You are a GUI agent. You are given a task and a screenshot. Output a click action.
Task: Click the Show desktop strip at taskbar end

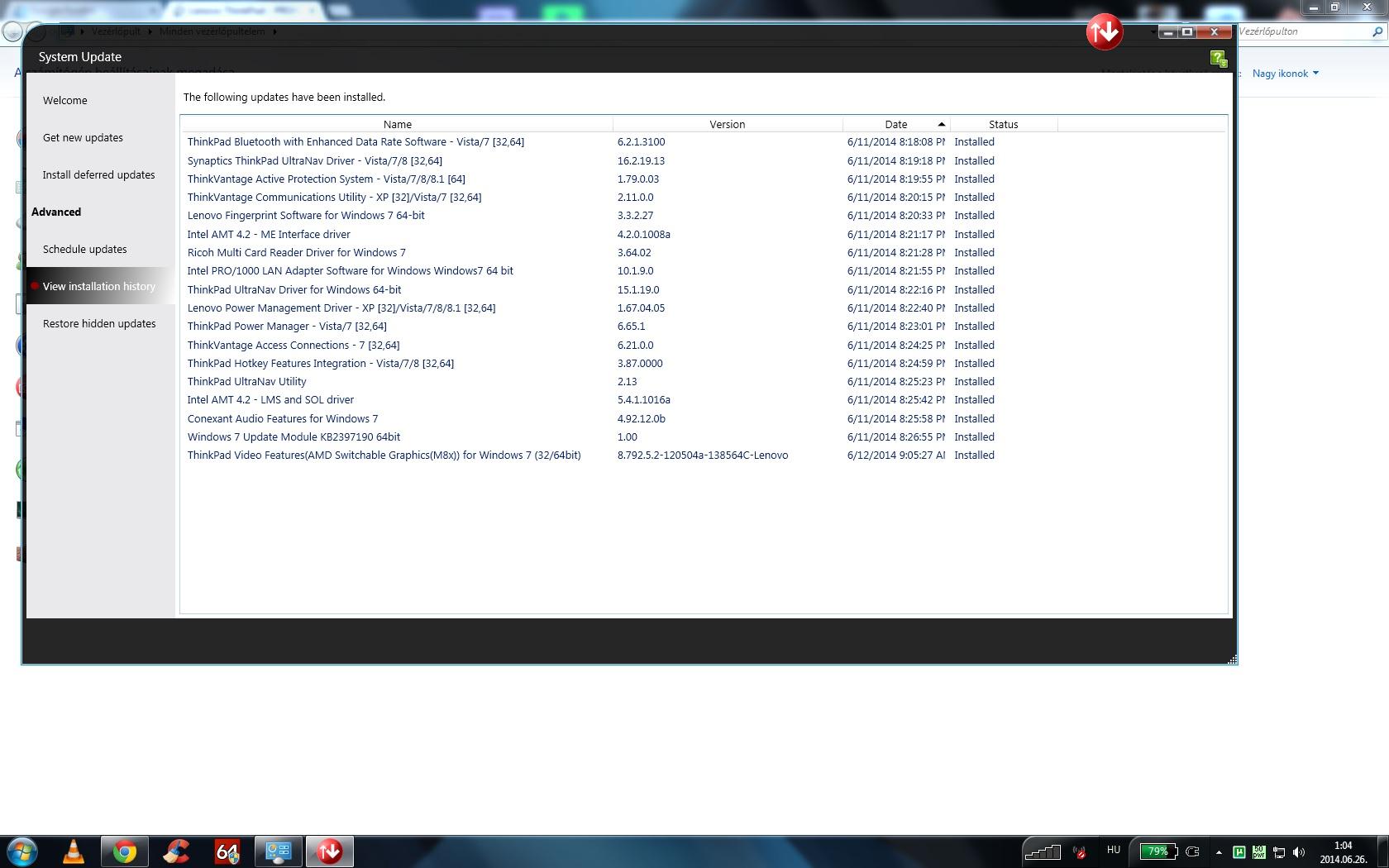tap(1382, 851)
